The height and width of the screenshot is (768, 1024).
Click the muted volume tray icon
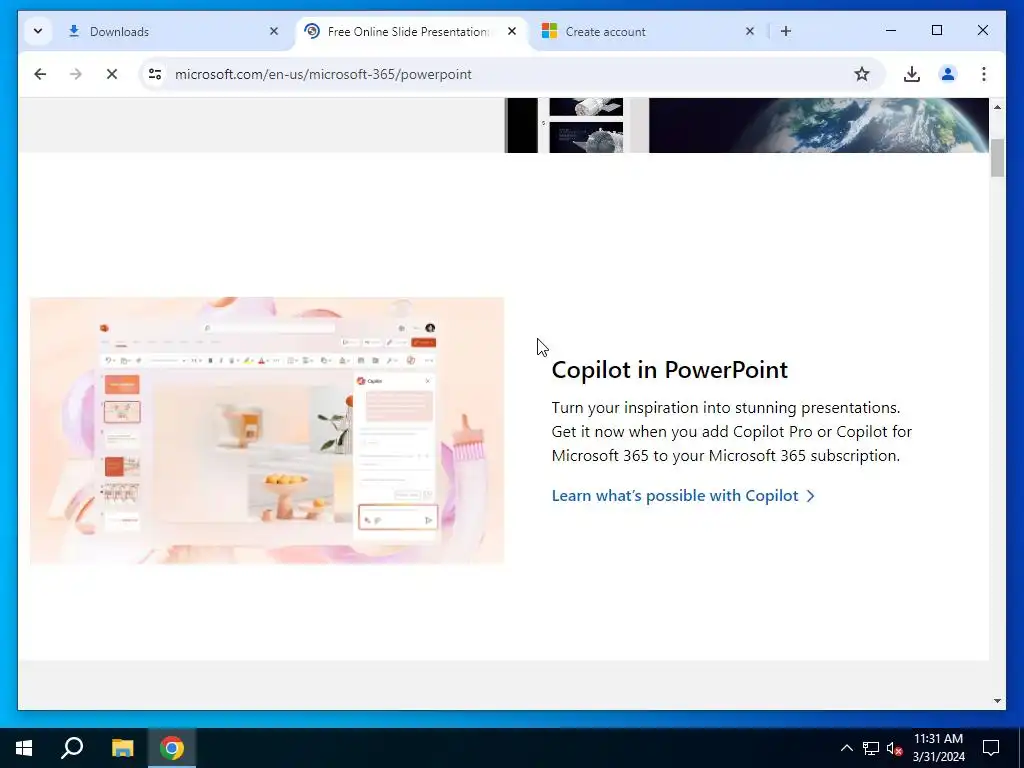894,748
